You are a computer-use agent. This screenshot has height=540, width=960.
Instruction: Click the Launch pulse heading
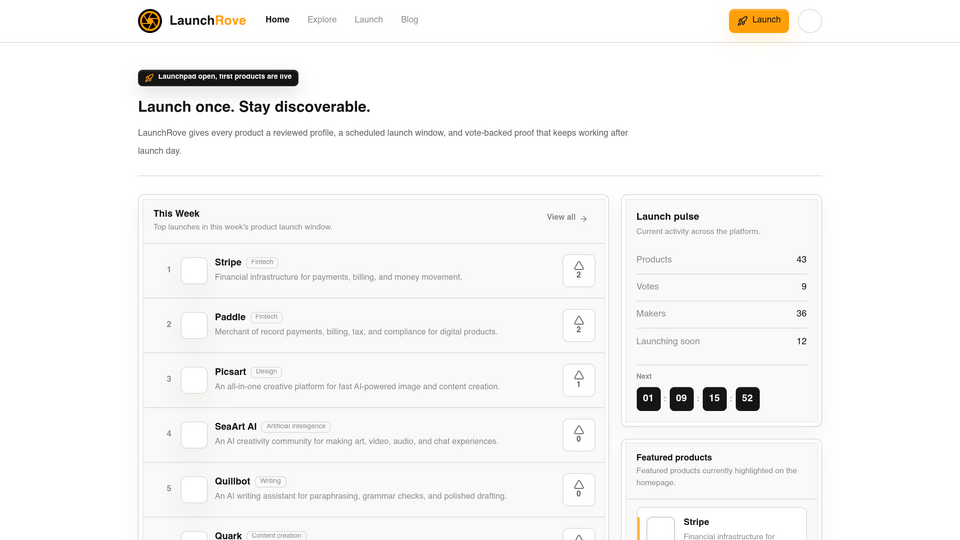pos(667,217)
